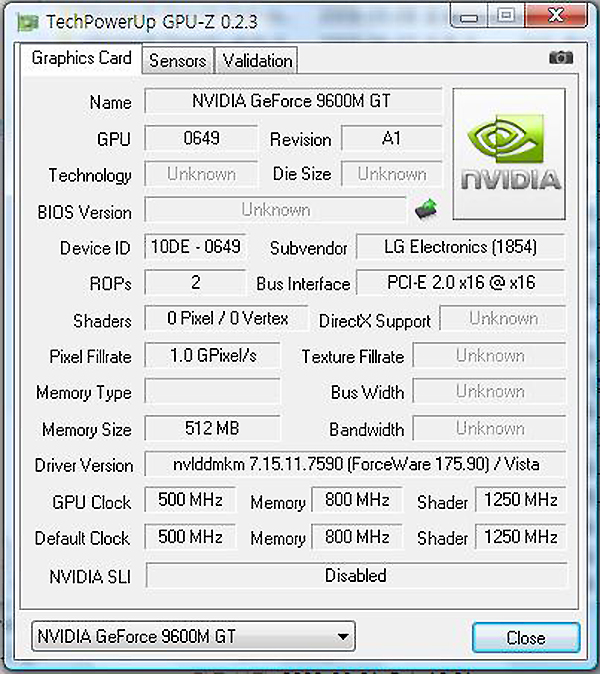The image size is (600, 674).
Task: Click the "TechPowerUp GPU-Z 0.2.3" window title
Action: (152, 21)
